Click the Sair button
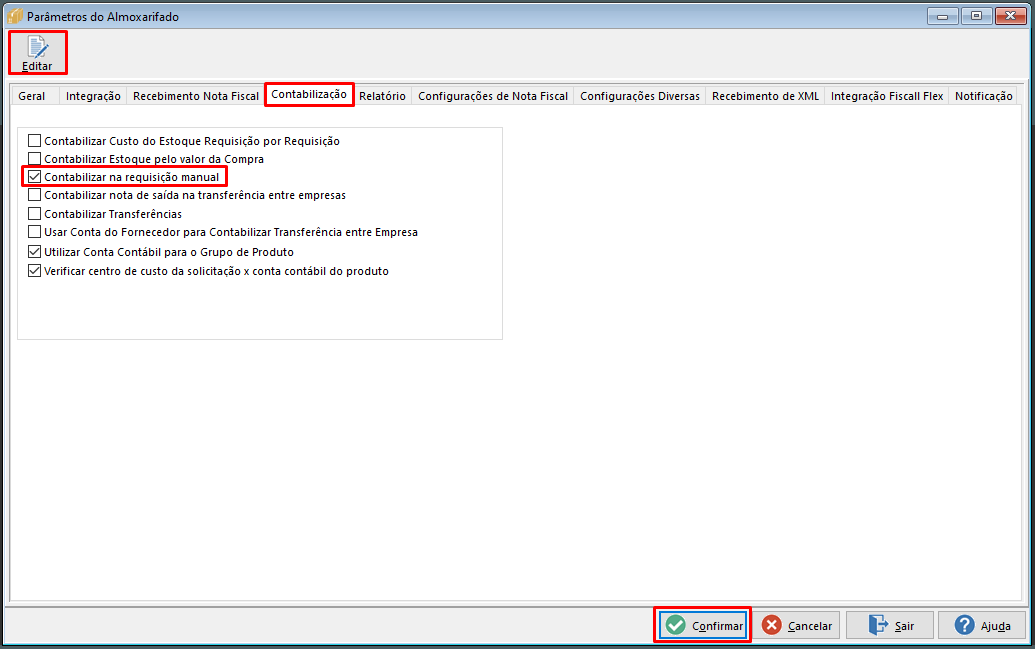This screenshot has width=1035, height=649. [890, 625]
